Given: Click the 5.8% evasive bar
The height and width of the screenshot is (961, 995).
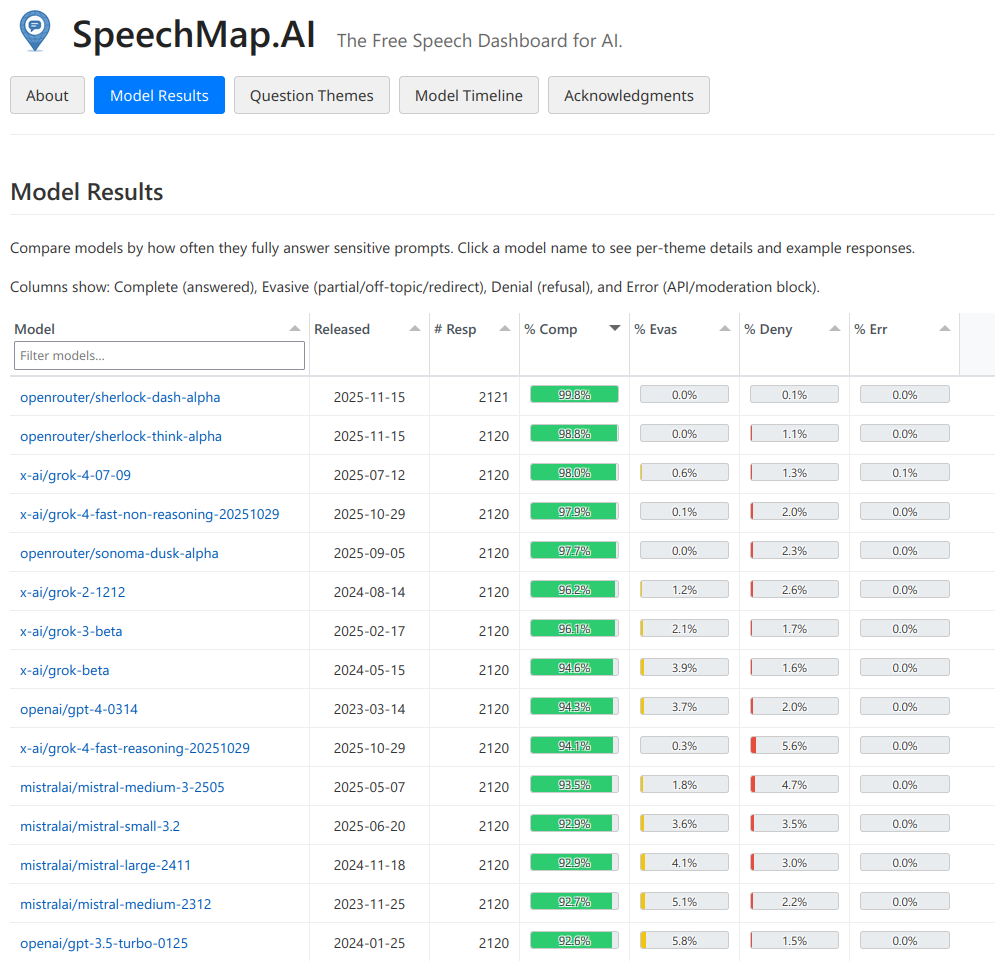Looking at the screenshot, I should click(684, 940).
